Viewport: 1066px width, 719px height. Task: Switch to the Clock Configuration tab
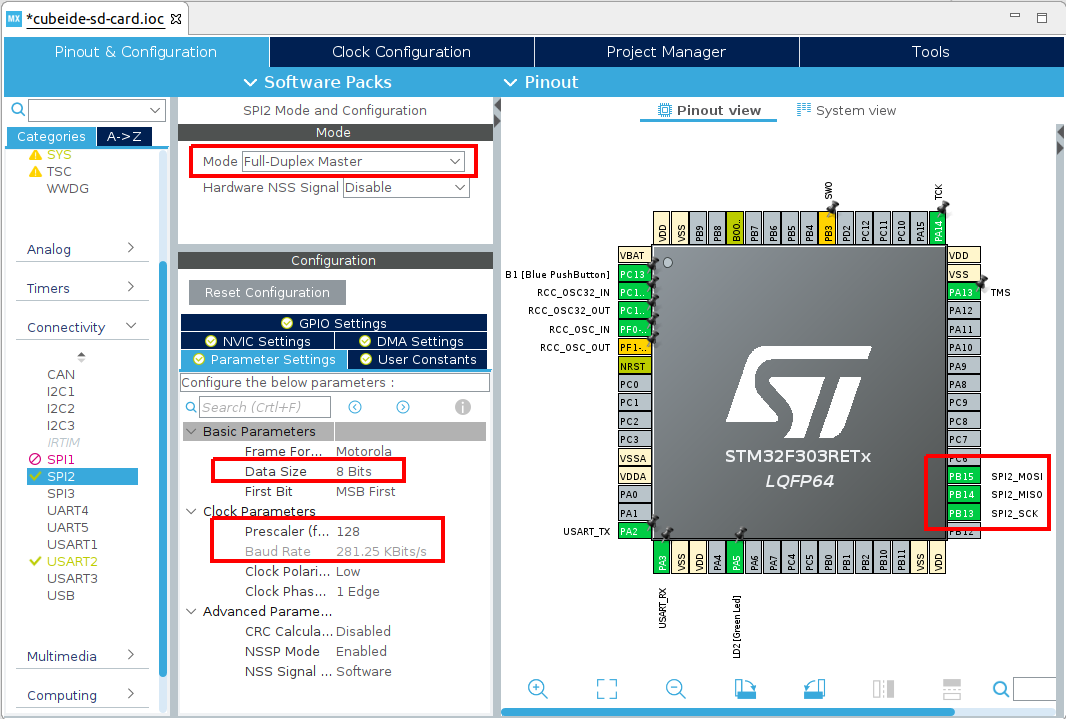400,51
